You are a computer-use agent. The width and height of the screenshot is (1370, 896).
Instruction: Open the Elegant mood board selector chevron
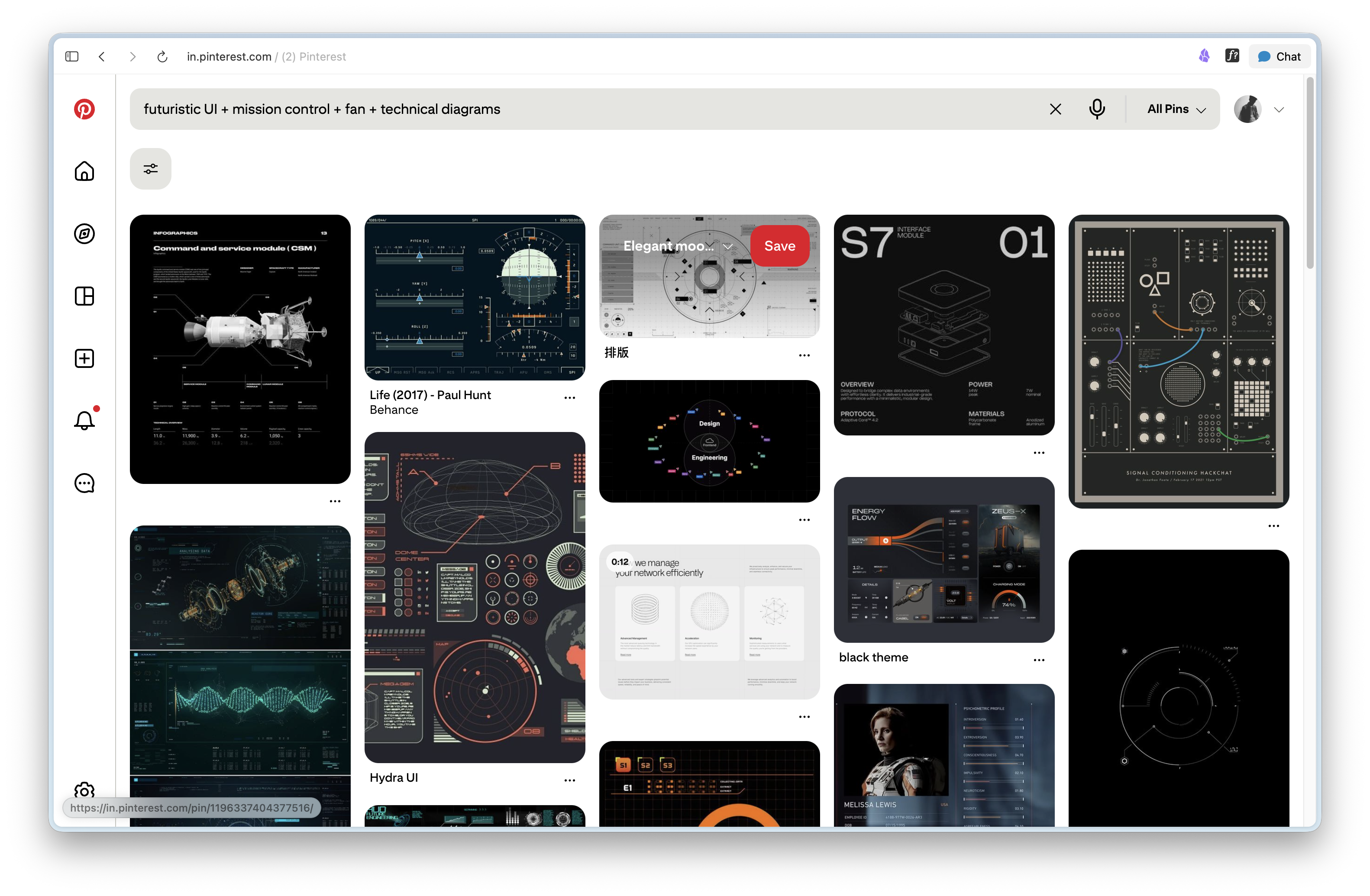(x=727, y=246)
